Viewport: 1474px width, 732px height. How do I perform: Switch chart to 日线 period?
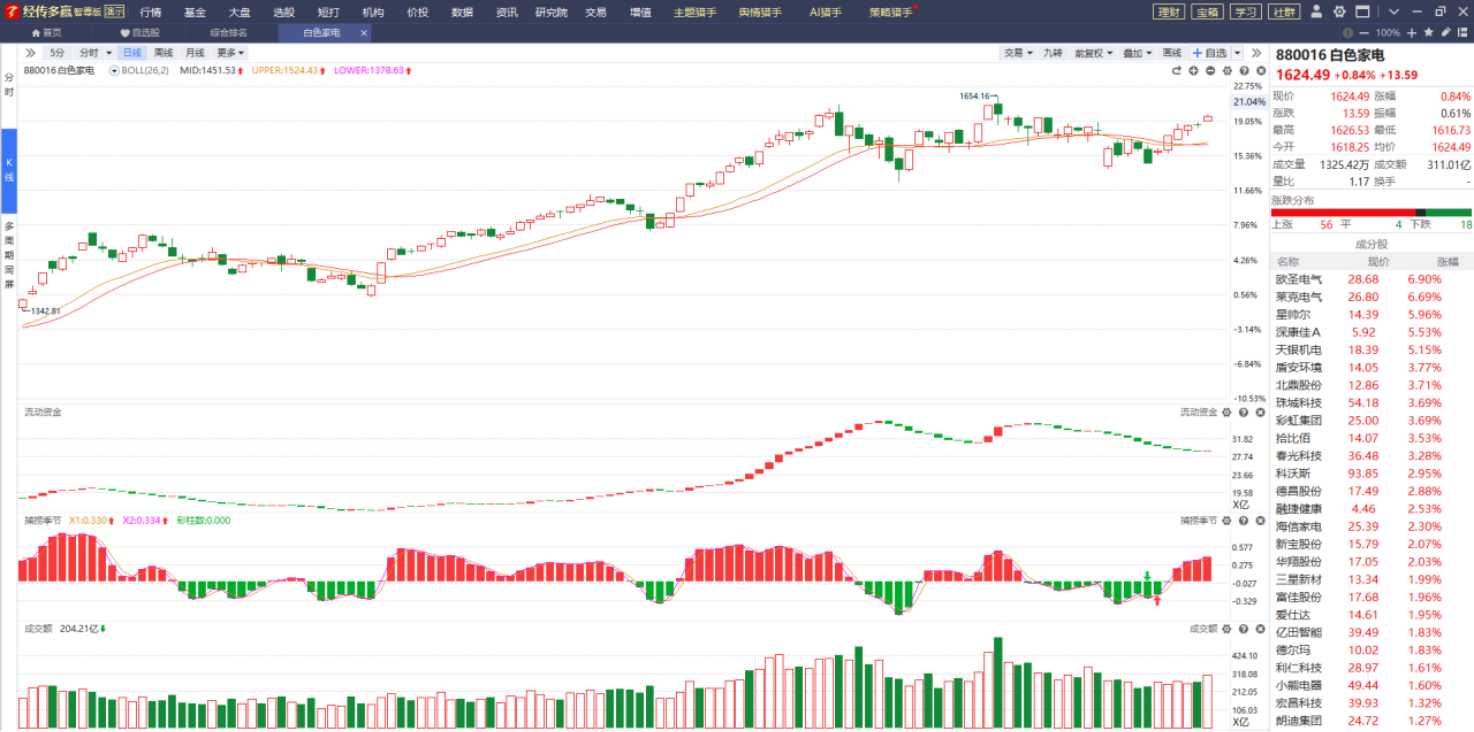point(132,53)
